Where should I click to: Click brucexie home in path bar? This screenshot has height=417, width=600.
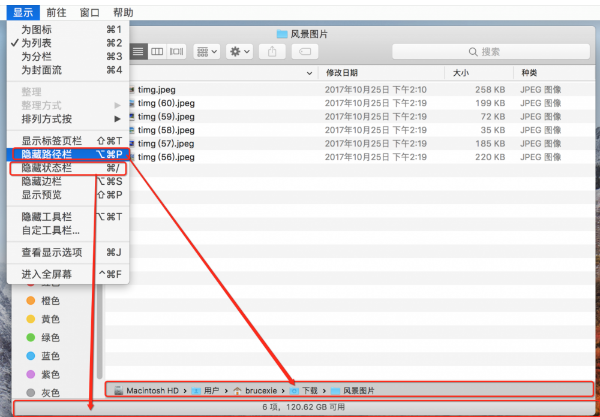255,391
